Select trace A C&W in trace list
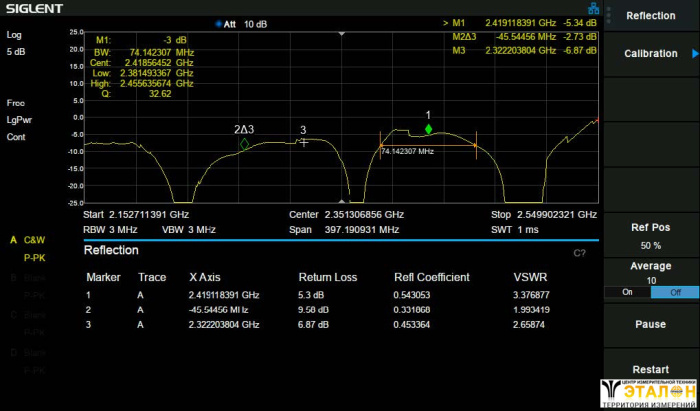The height and width of the screenshot is (411, 700). [28, 241]
